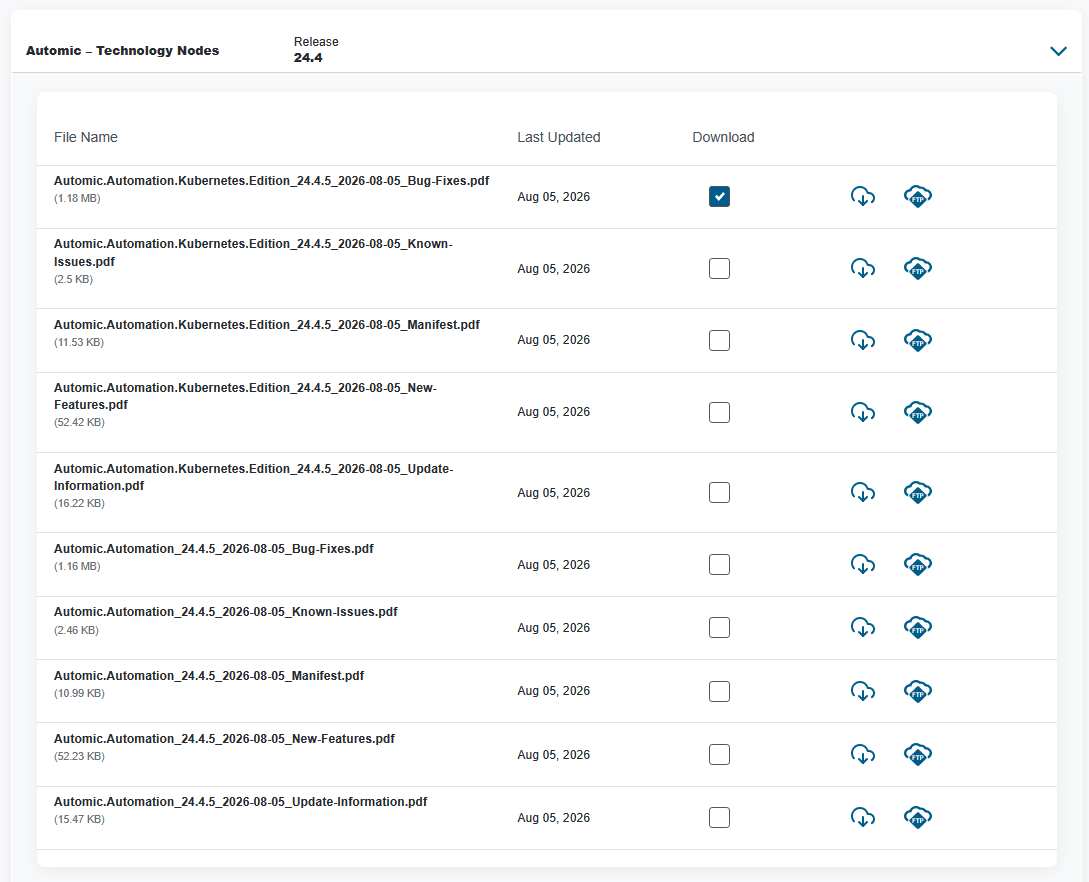Image resolution: width=1089 pixels, height=882 pixels.
Task: Click the (11.53 KB) file size text
Action: pyautogui.click(x=78, y=342)
